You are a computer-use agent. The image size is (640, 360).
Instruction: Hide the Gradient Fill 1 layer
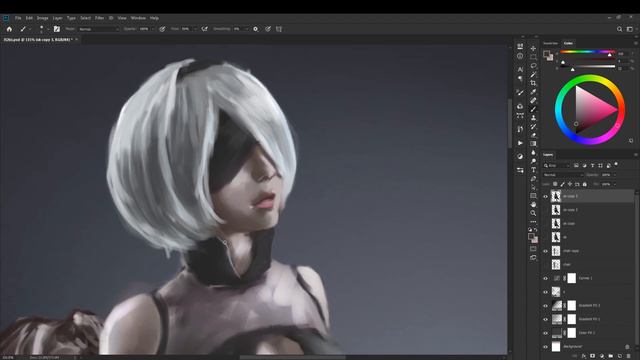coord(545,320)
